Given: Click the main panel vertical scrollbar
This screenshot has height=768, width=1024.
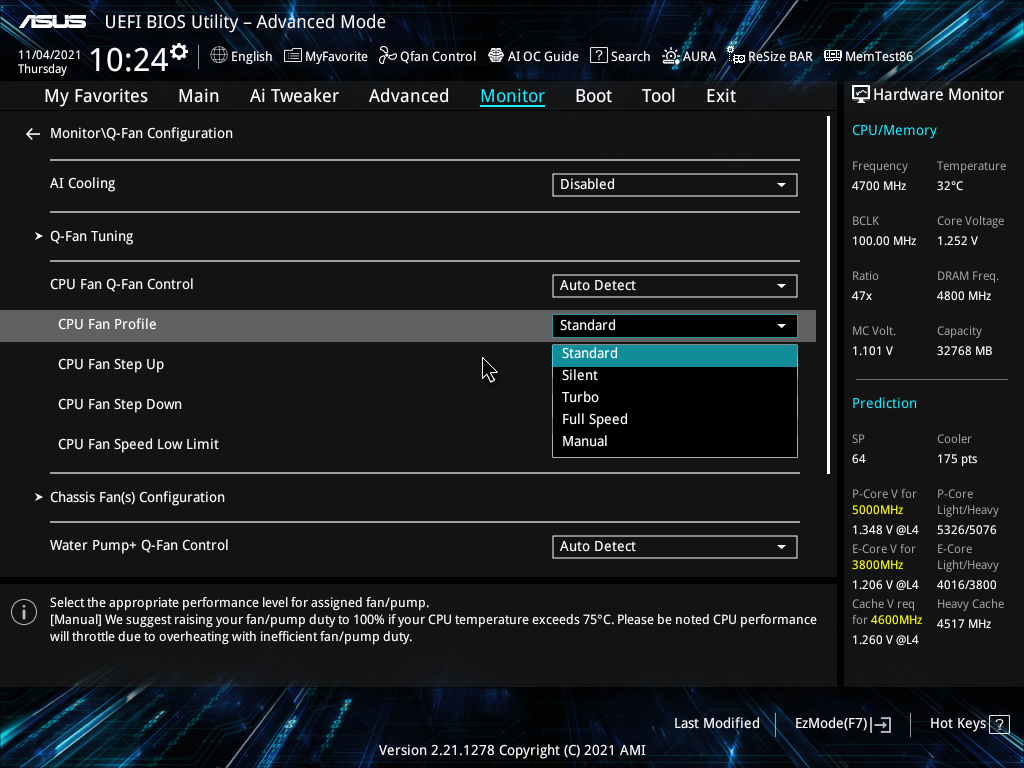Looking at the screenshot, I should pos(828,295).
